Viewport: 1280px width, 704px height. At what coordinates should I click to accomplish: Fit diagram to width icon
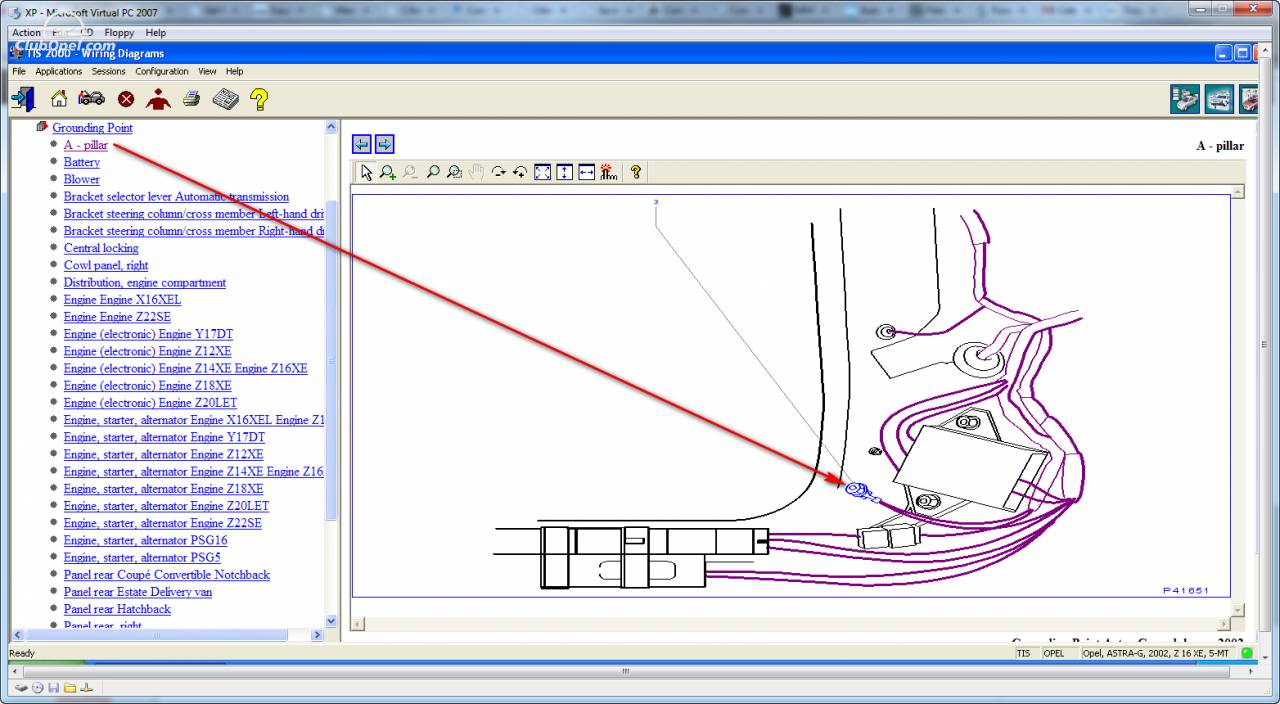[x=587, y=172]
